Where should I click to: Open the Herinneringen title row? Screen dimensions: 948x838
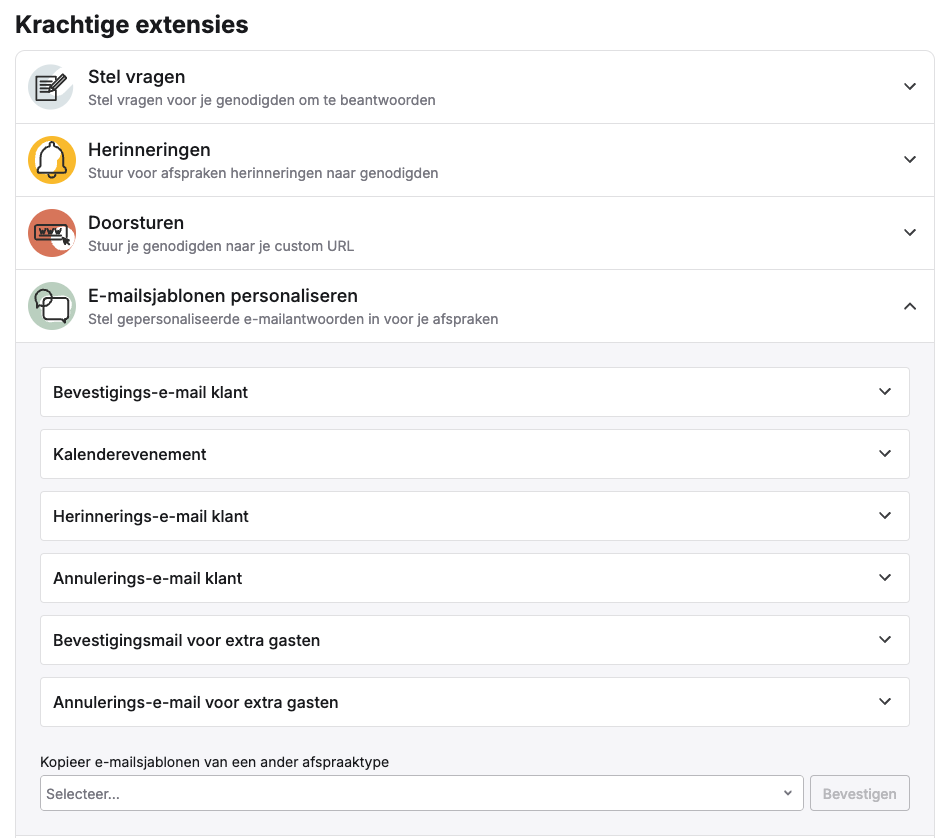click(x=475, y=160)
